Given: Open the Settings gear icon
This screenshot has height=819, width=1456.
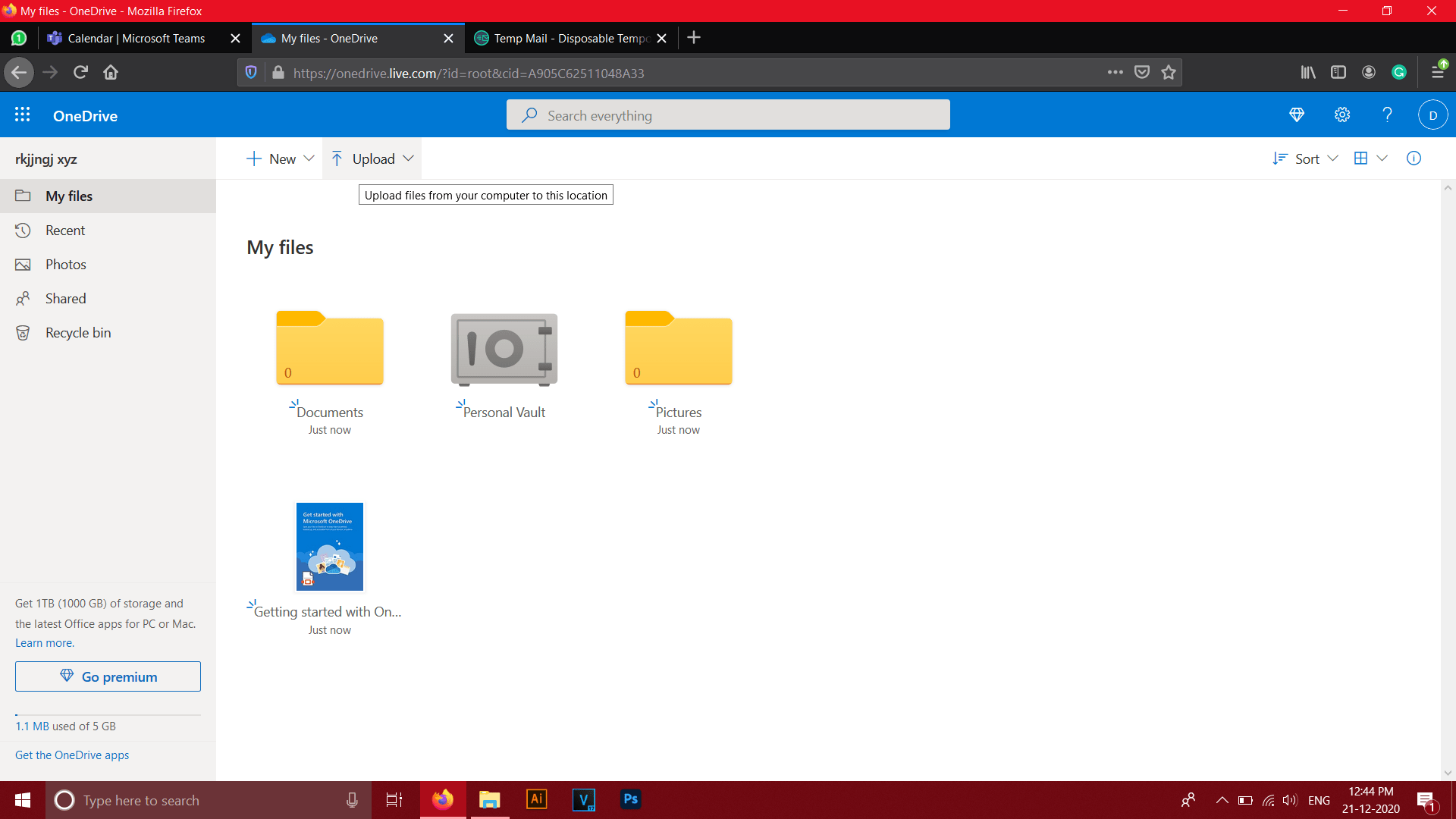Looking at the screenshot, I should tap(1342, 114).
